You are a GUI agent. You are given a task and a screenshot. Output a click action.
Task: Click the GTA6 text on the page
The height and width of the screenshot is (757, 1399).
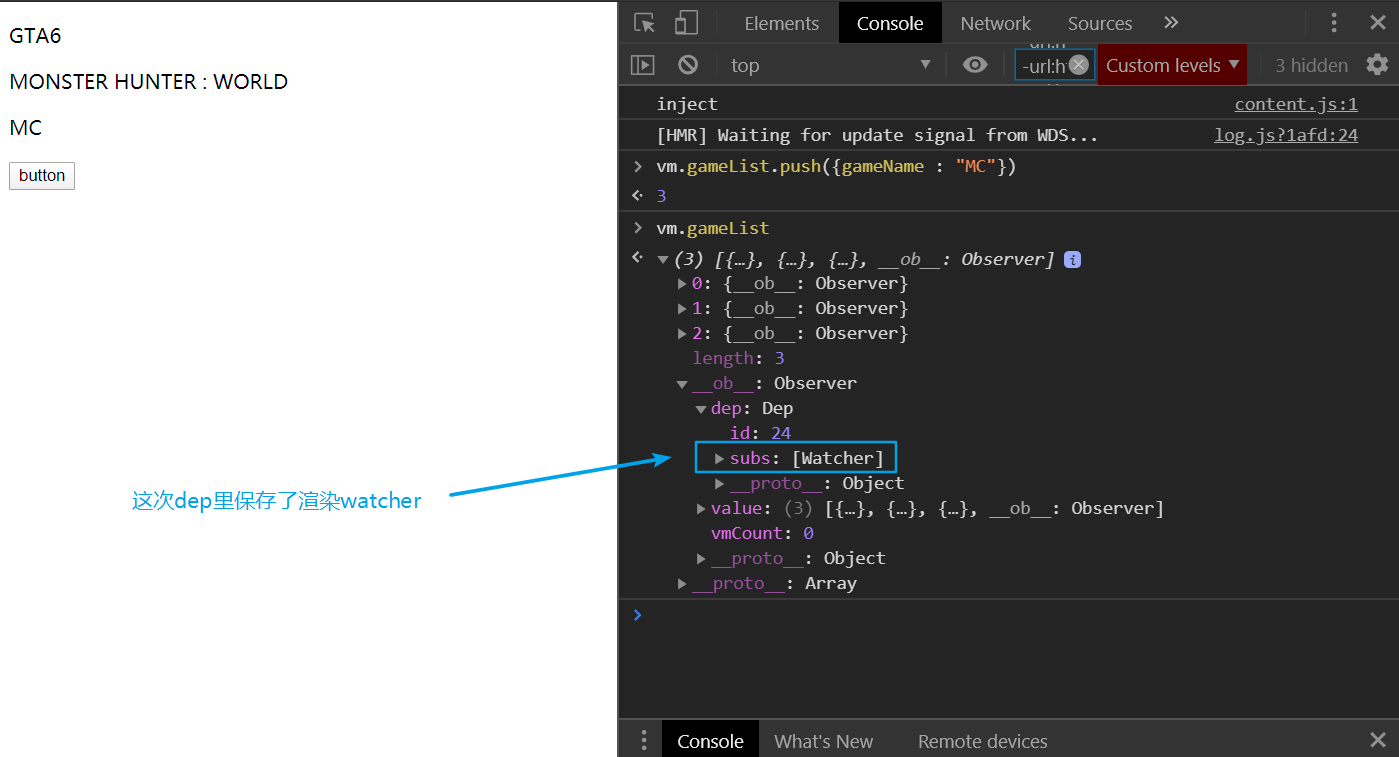[35, 36]
